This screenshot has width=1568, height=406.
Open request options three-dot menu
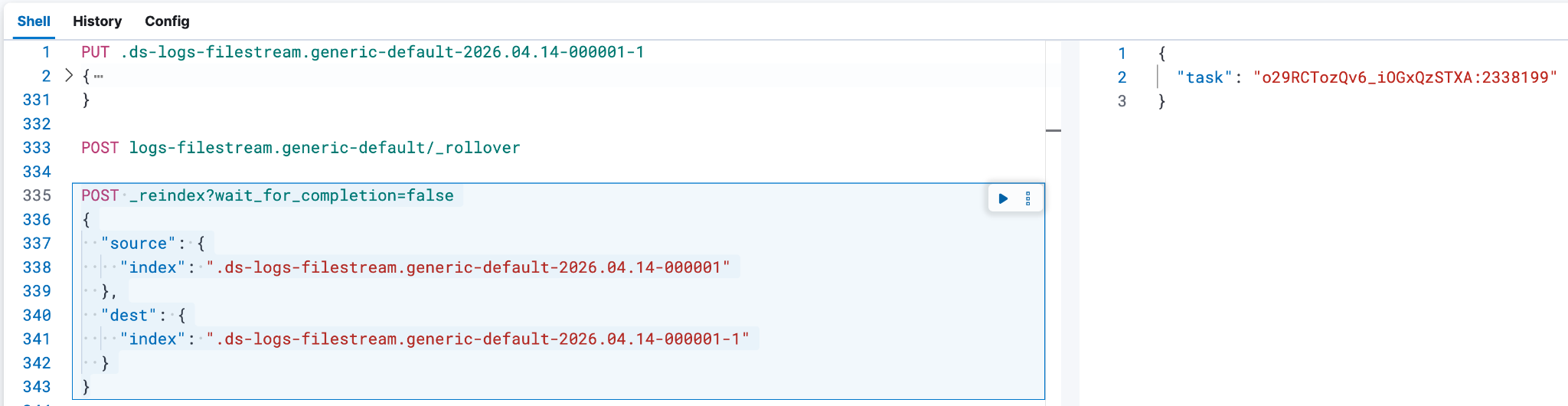coord(1028,198)
